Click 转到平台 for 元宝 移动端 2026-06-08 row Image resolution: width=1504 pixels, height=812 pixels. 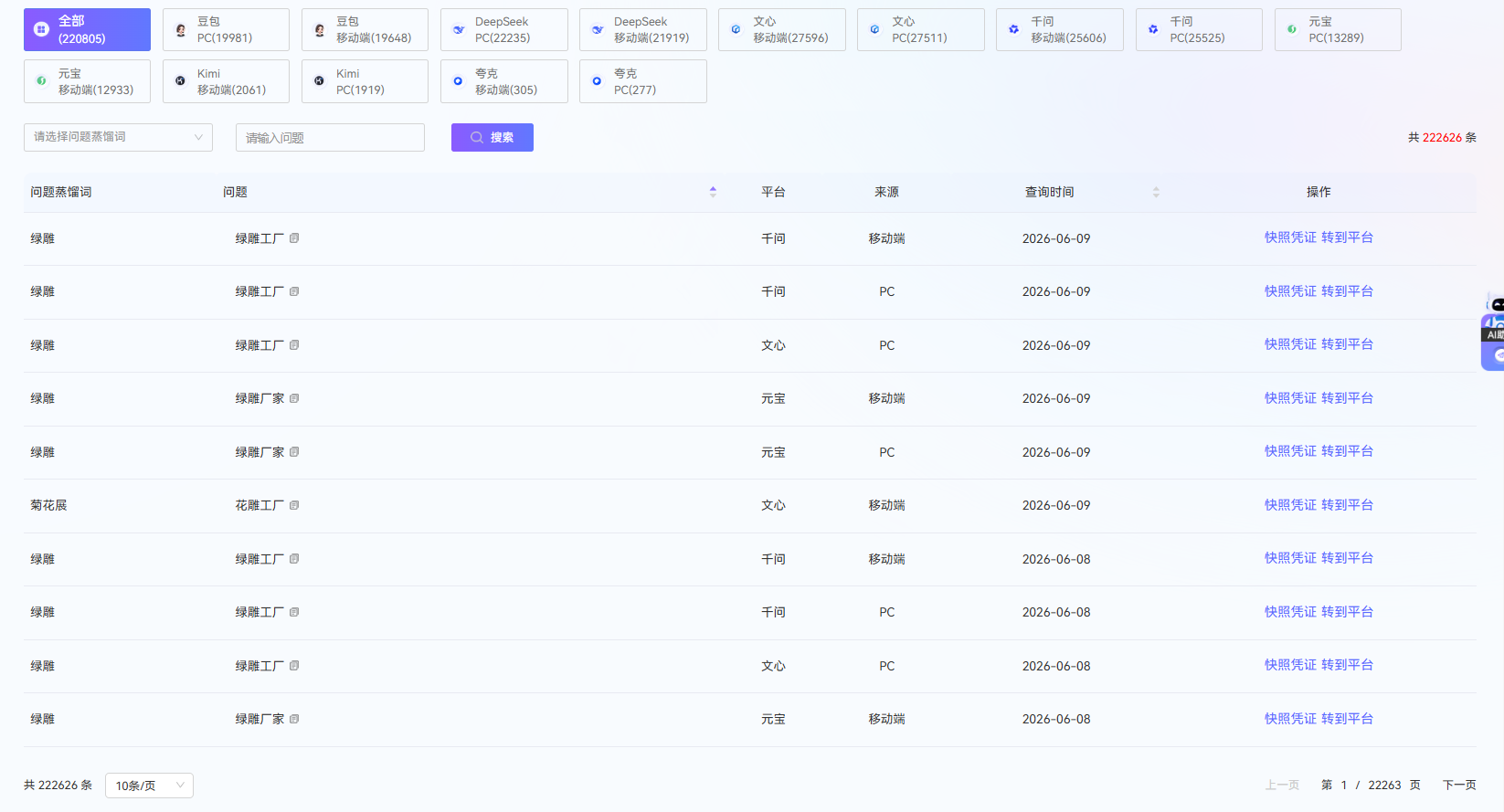[1347, 719]
